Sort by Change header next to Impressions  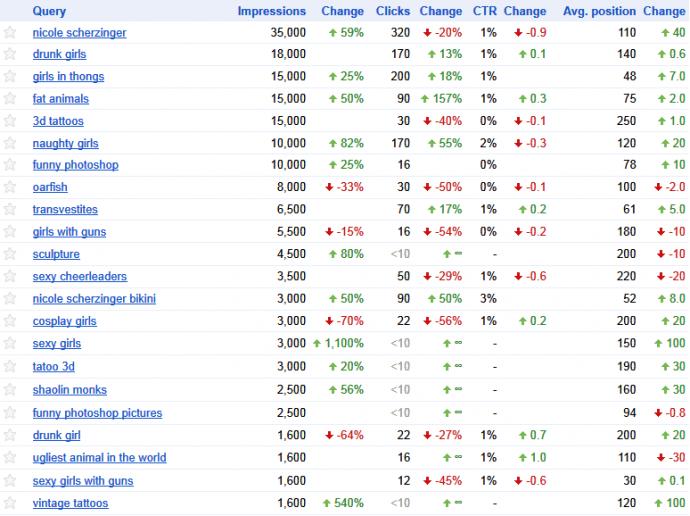pos(342,11)
